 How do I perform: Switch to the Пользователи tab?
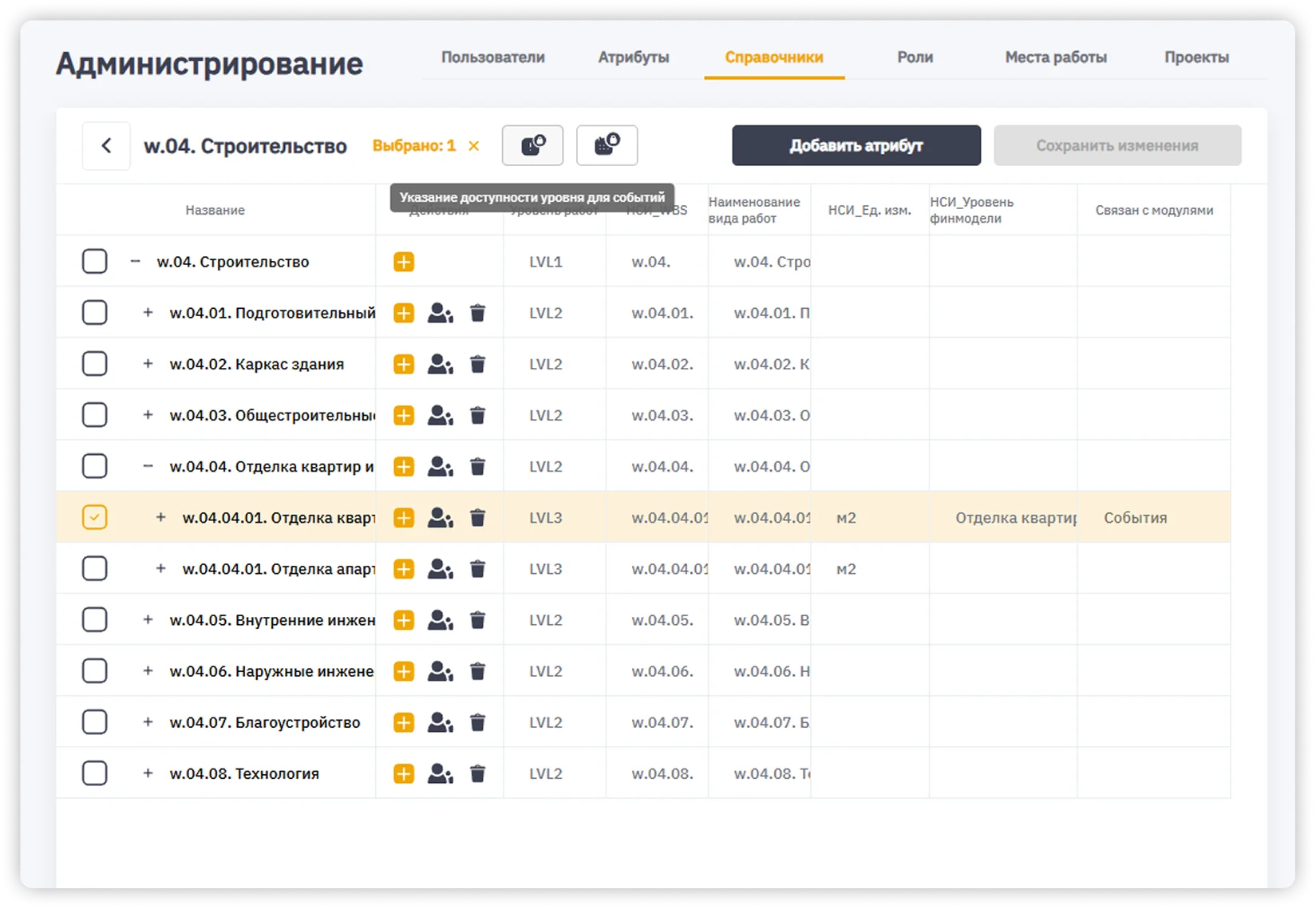pos(492,57)
